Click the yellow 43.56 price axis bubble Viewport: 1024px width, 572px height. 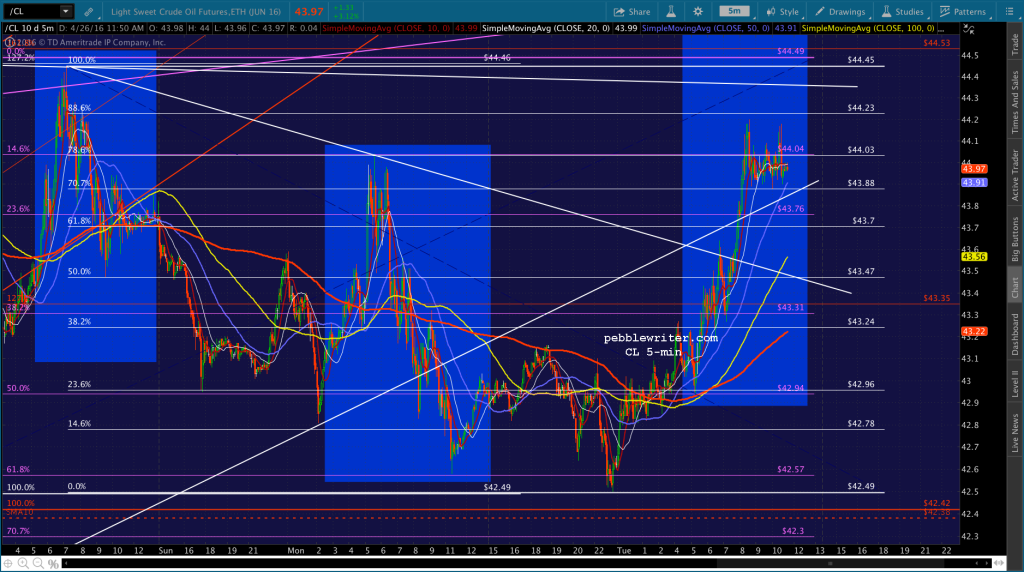point(974,257)
